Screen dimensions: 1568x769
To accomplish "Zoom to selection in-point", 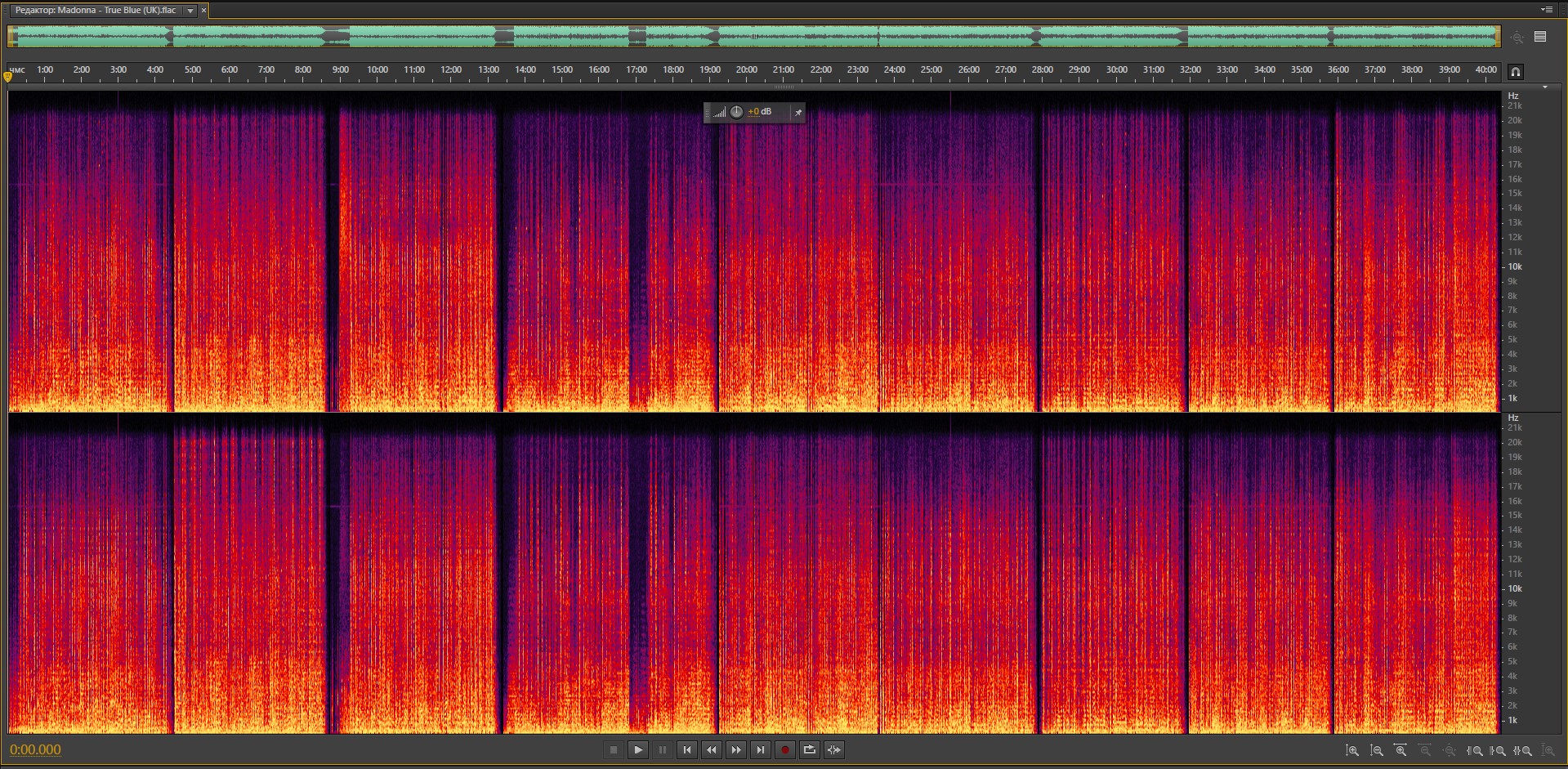I will (x=1475, y=750).
